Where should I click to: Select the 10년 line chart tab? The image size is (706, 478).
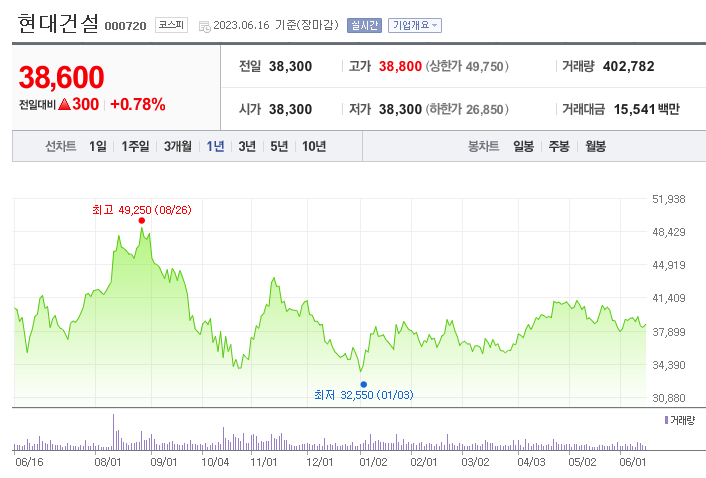[314, 146]
